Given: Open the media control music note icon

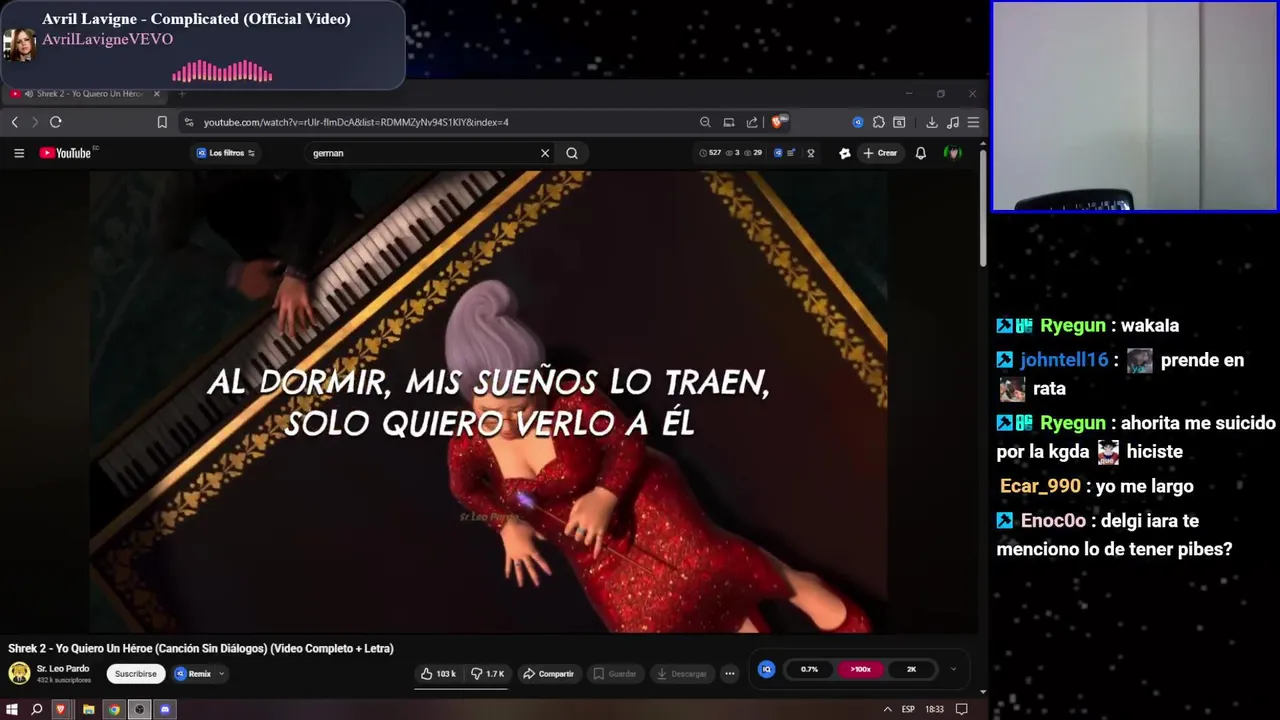Looking at the screenshot, I should pos(952,122).
